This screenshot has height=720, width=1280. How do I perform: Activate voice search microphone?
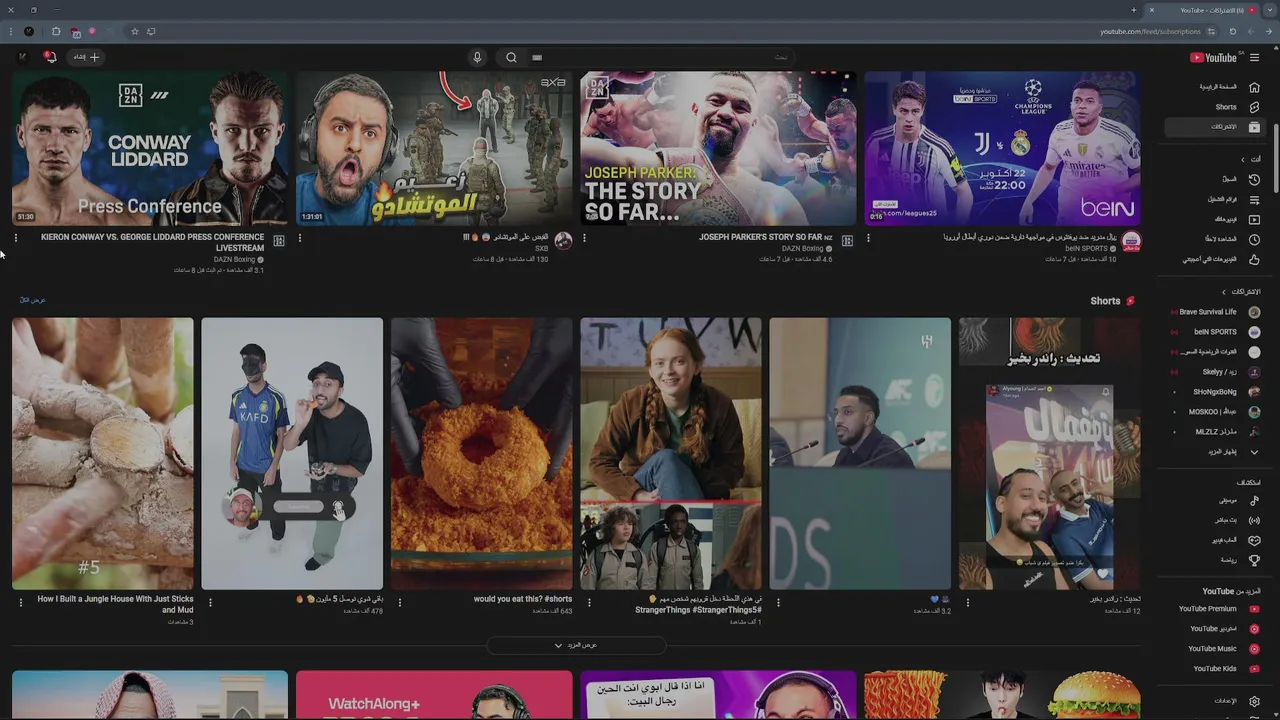pos(477,57)
